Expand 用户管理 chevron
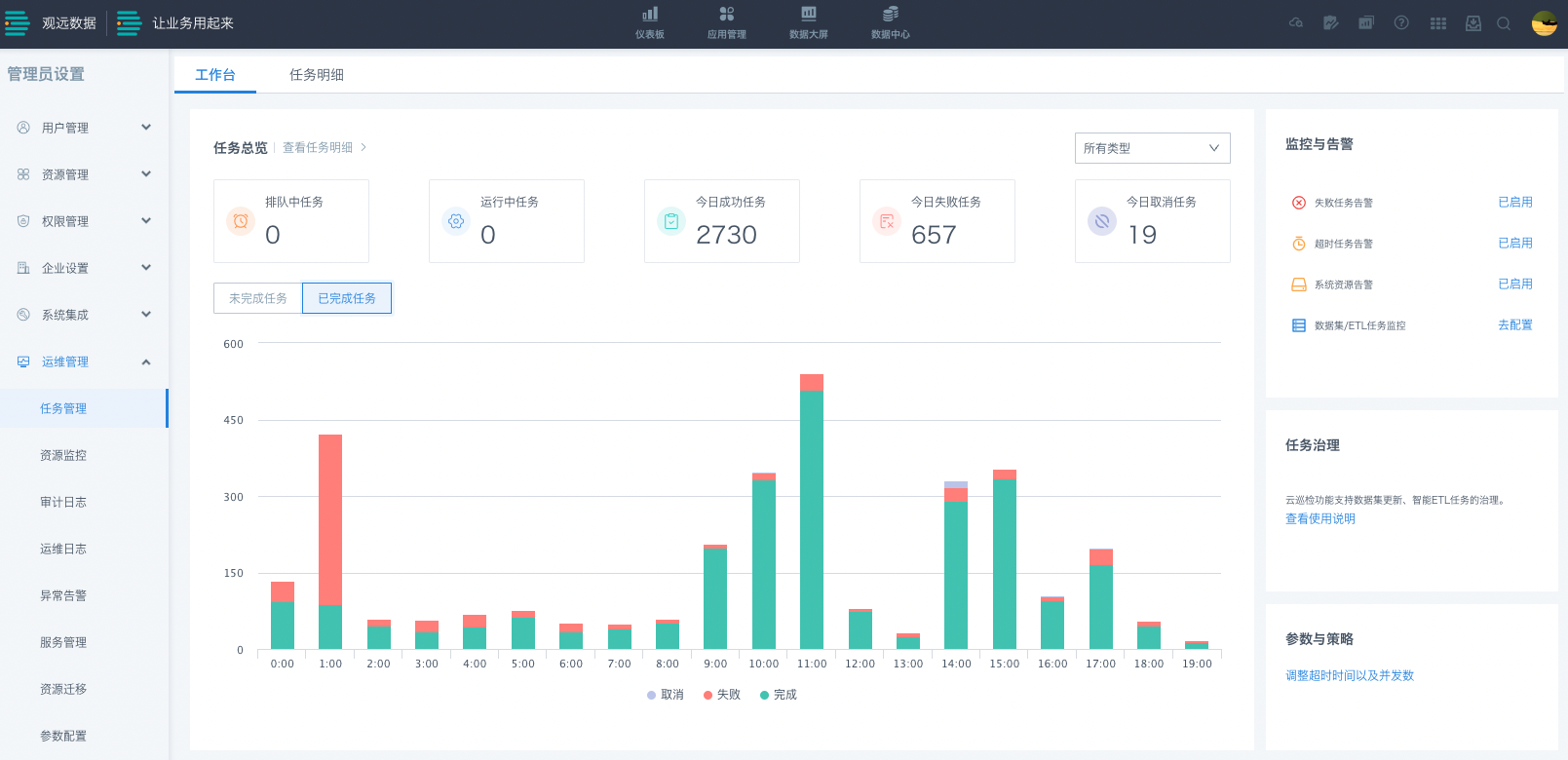Image resolution: width=1568 pixels, height=760 pixels. [146, 128]
